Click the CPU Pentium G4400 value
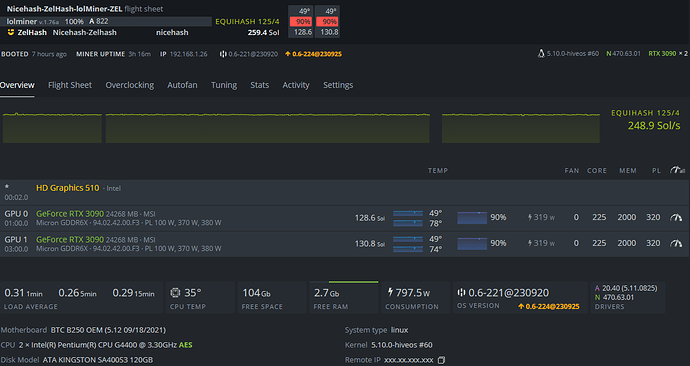This screenshot has height=366, width=690. coord(105,345)
